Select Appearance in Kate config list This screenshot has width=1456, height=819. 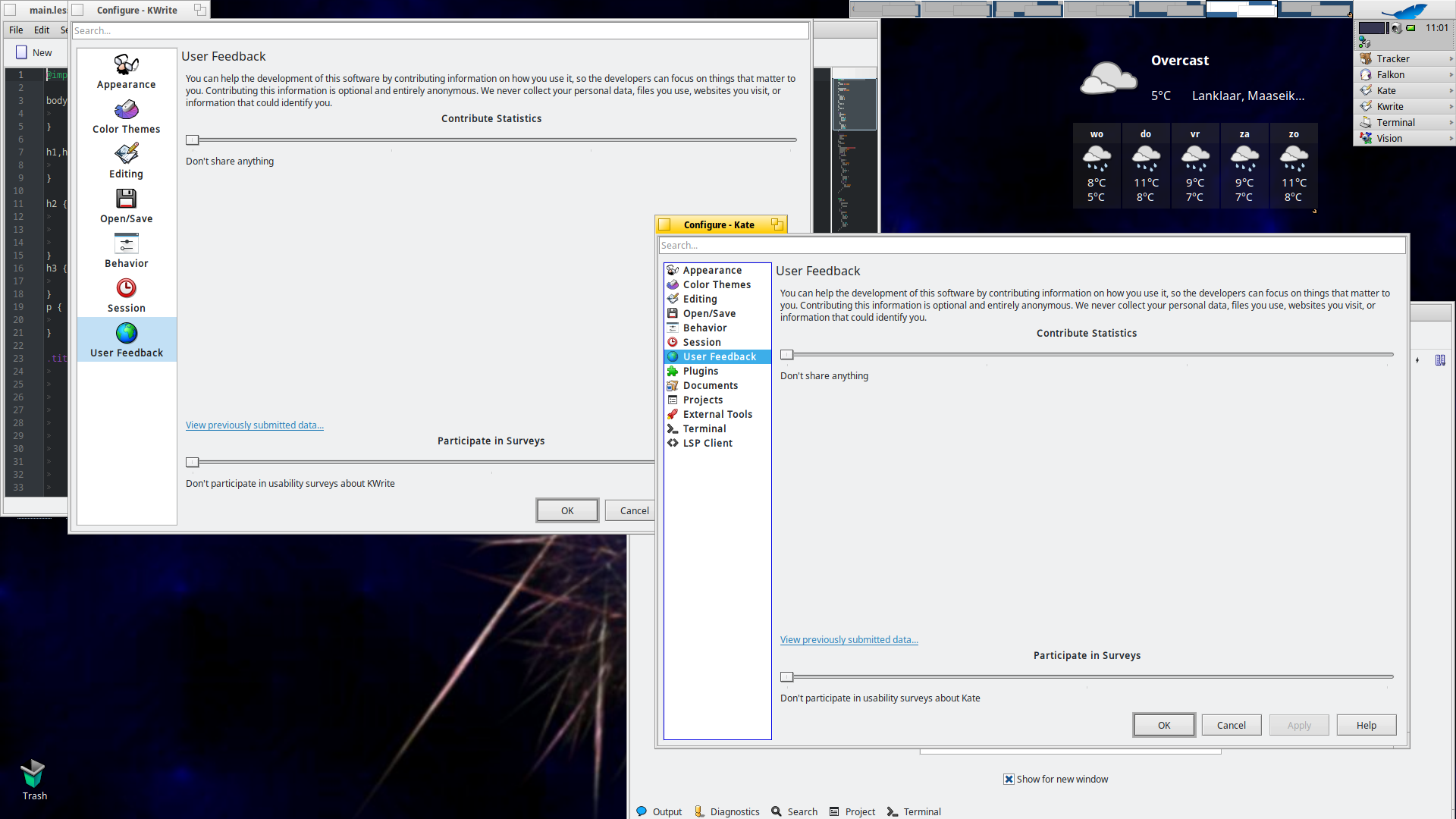point(717,270)
